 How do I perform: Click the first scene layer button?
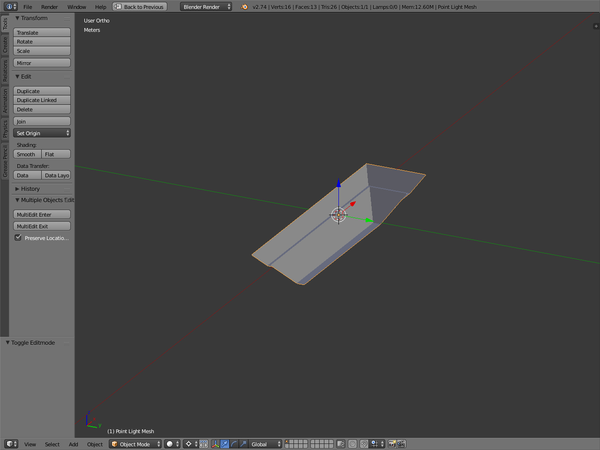[x=287, y=441]
